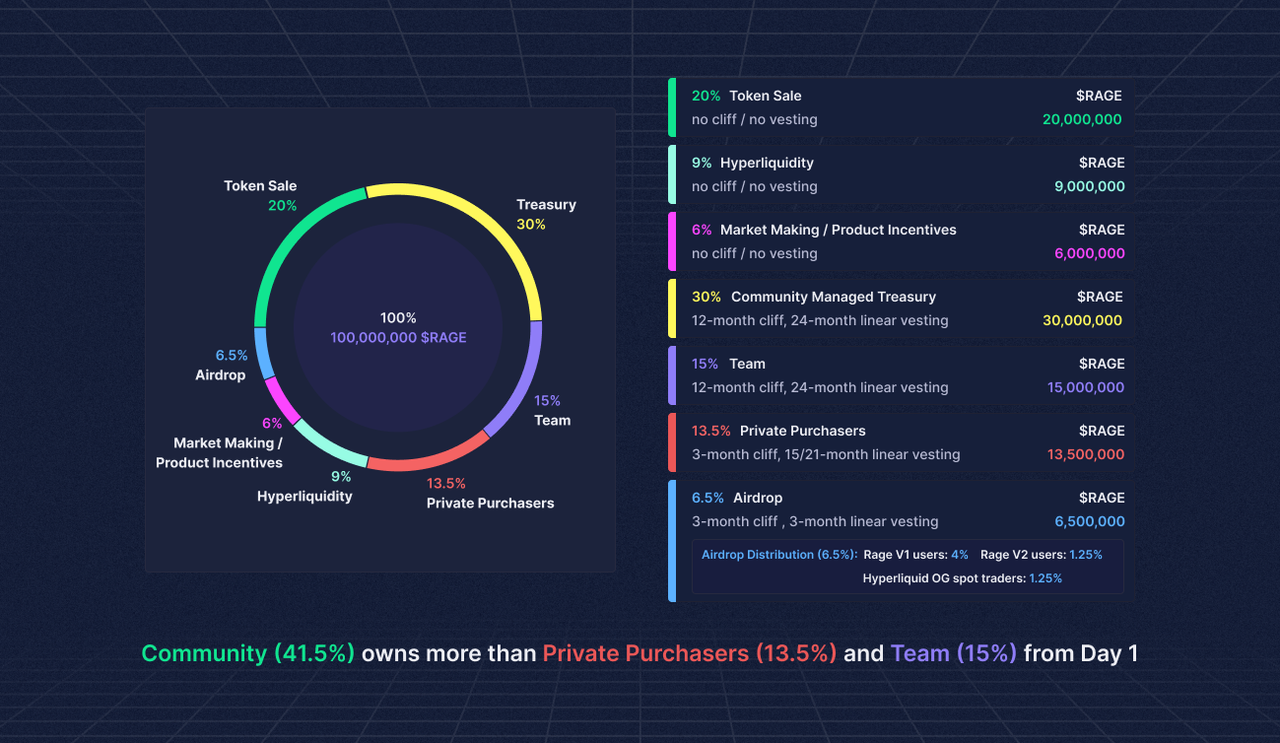Screen dimensions: 1280x743
Task: Click the "100%" label in the donut center
Action: tap(398, 318)
